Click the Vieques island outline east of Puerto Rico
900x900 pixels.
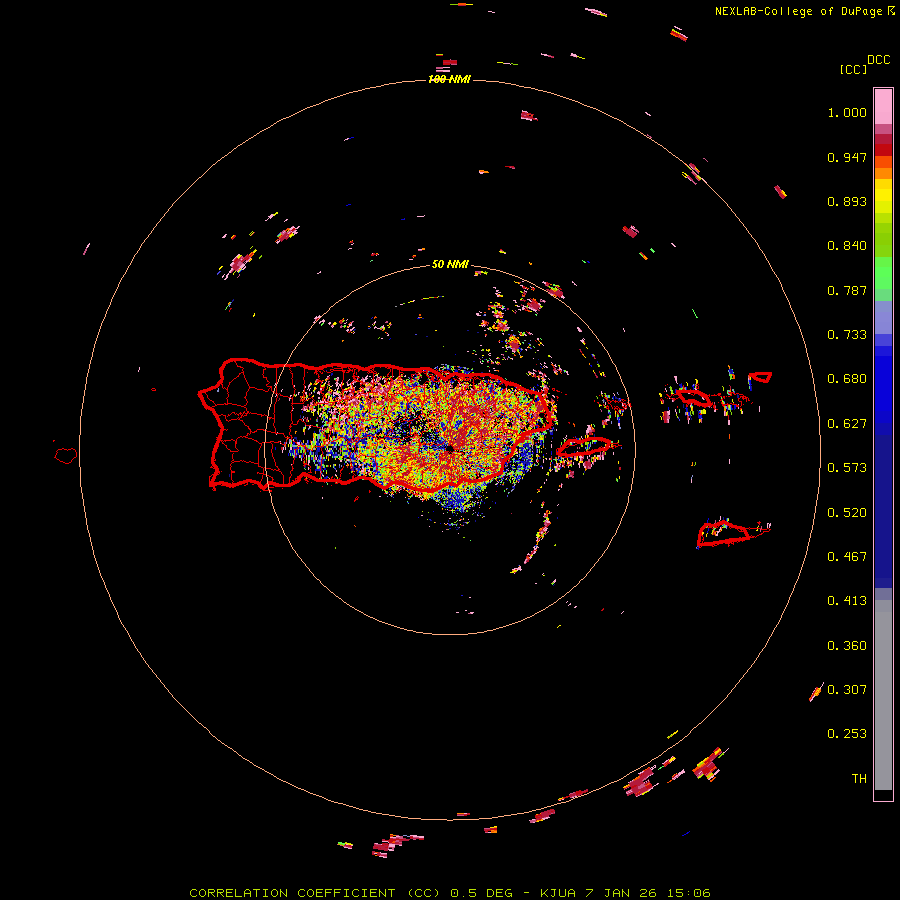(x=585, y=447)
